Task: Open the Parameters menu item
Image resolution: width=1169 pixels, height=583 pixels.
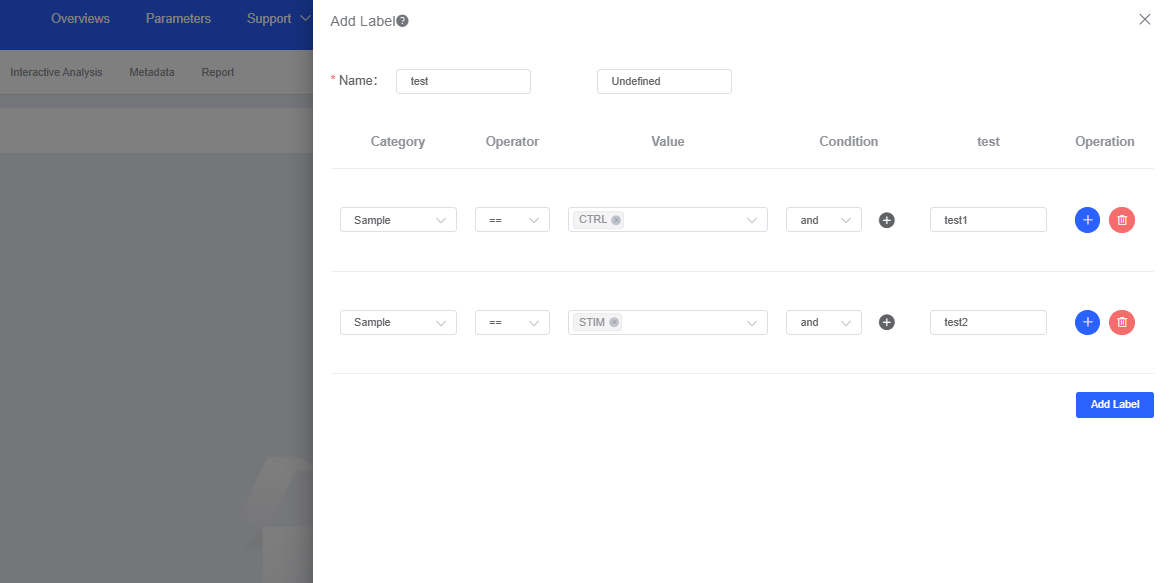Action: coord(178,19)
